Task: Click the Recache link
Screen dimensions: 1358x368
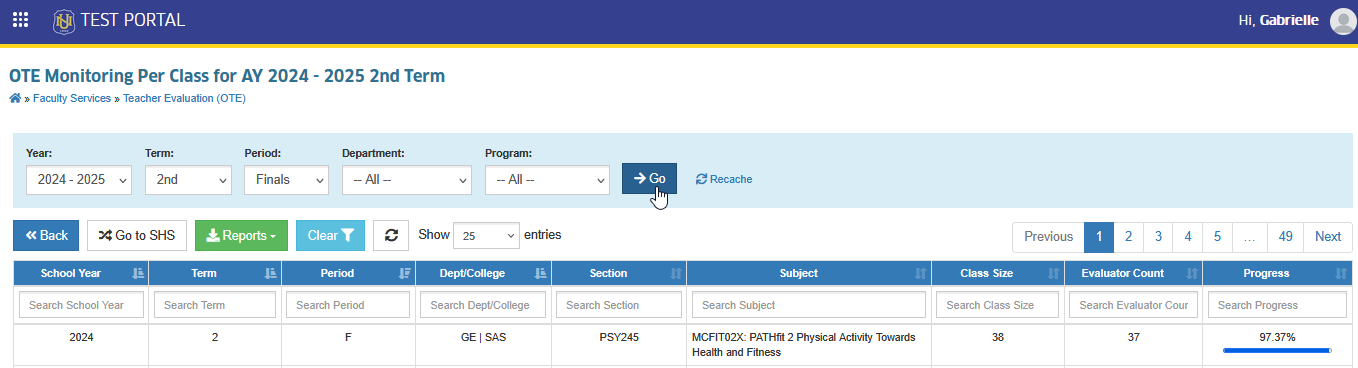Action: click(x=724, y=179)
